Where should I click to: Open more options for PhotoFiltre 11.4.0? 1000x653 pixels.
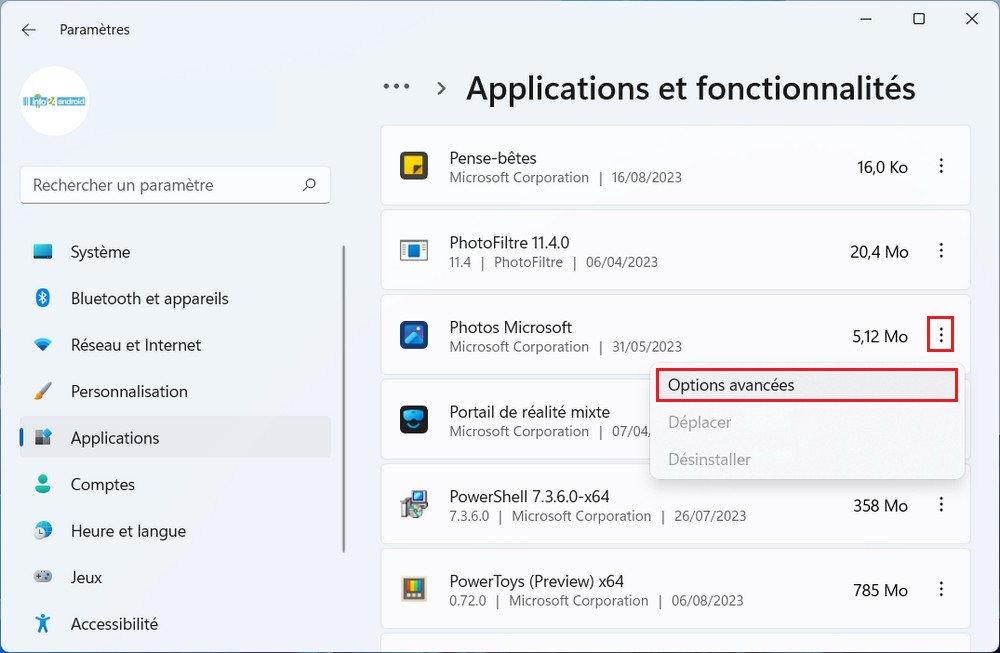(941, 251)
